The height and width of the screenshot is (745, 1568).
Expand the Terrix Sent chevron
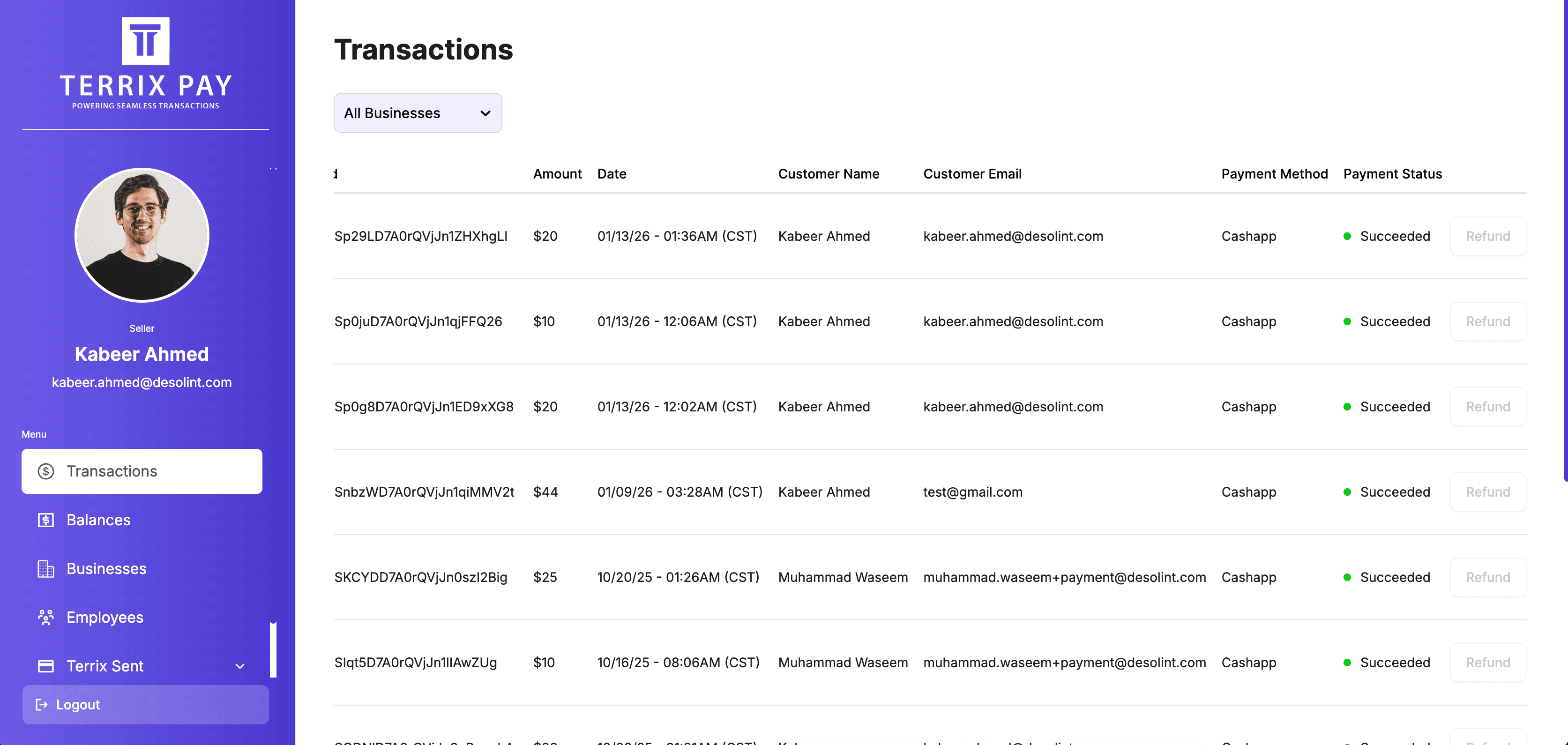tap(240, 666)
